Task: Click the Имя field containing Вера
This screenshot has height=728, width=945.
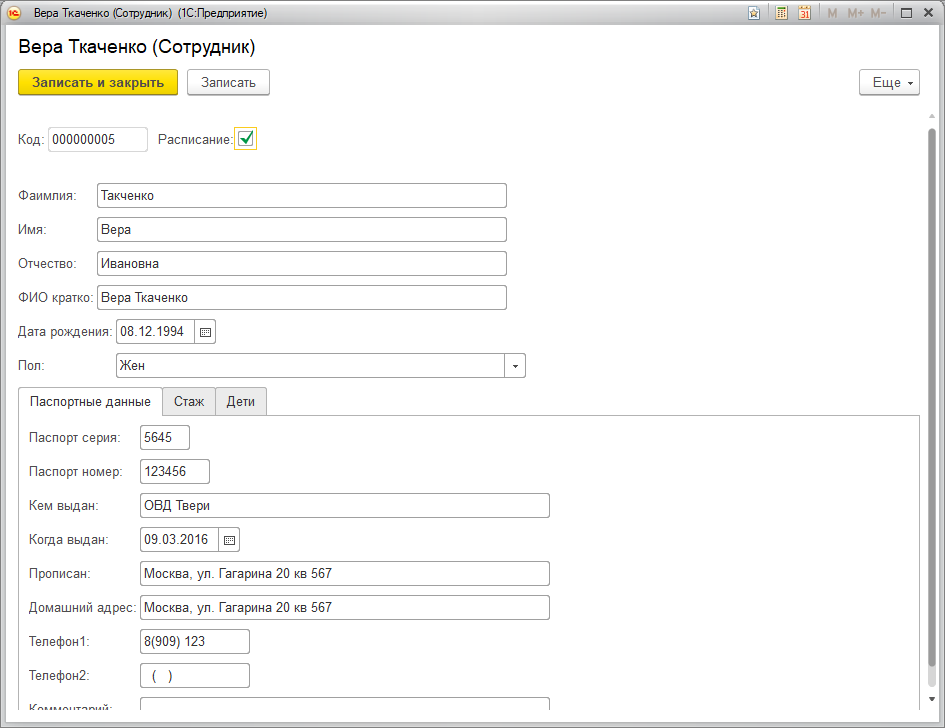Action: tap(301, 230)
